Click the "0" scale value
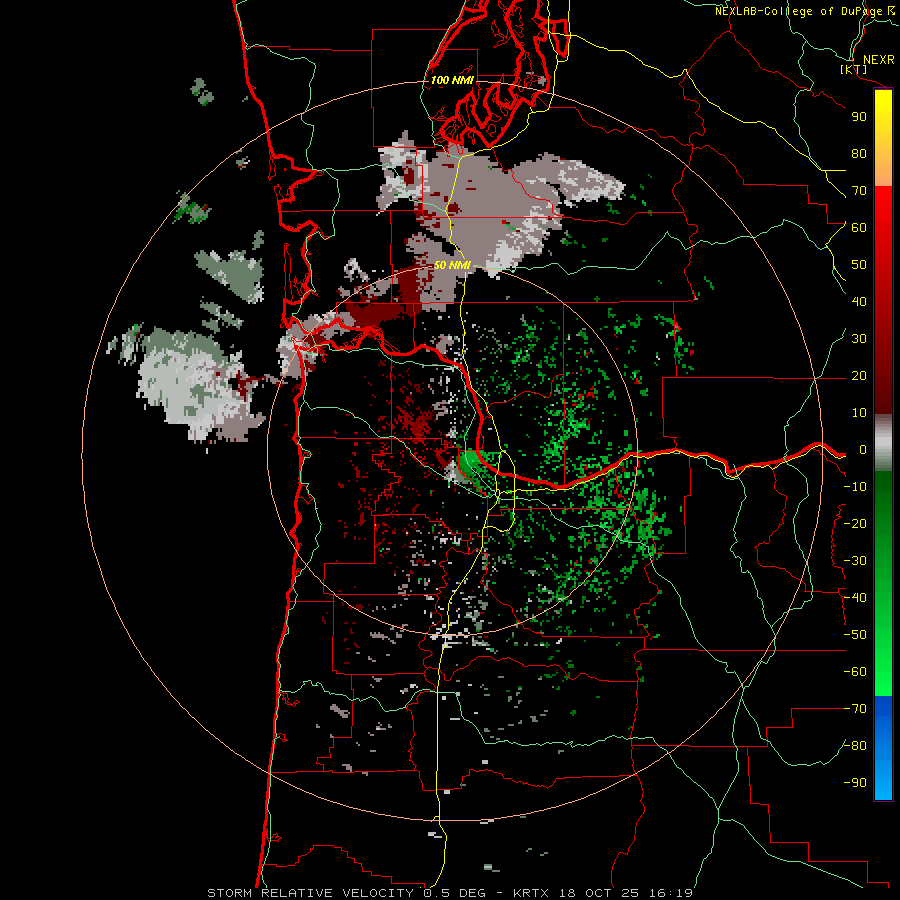Image resolution: width=900 pixels, height=900 pixels. [x=863, y=450]
